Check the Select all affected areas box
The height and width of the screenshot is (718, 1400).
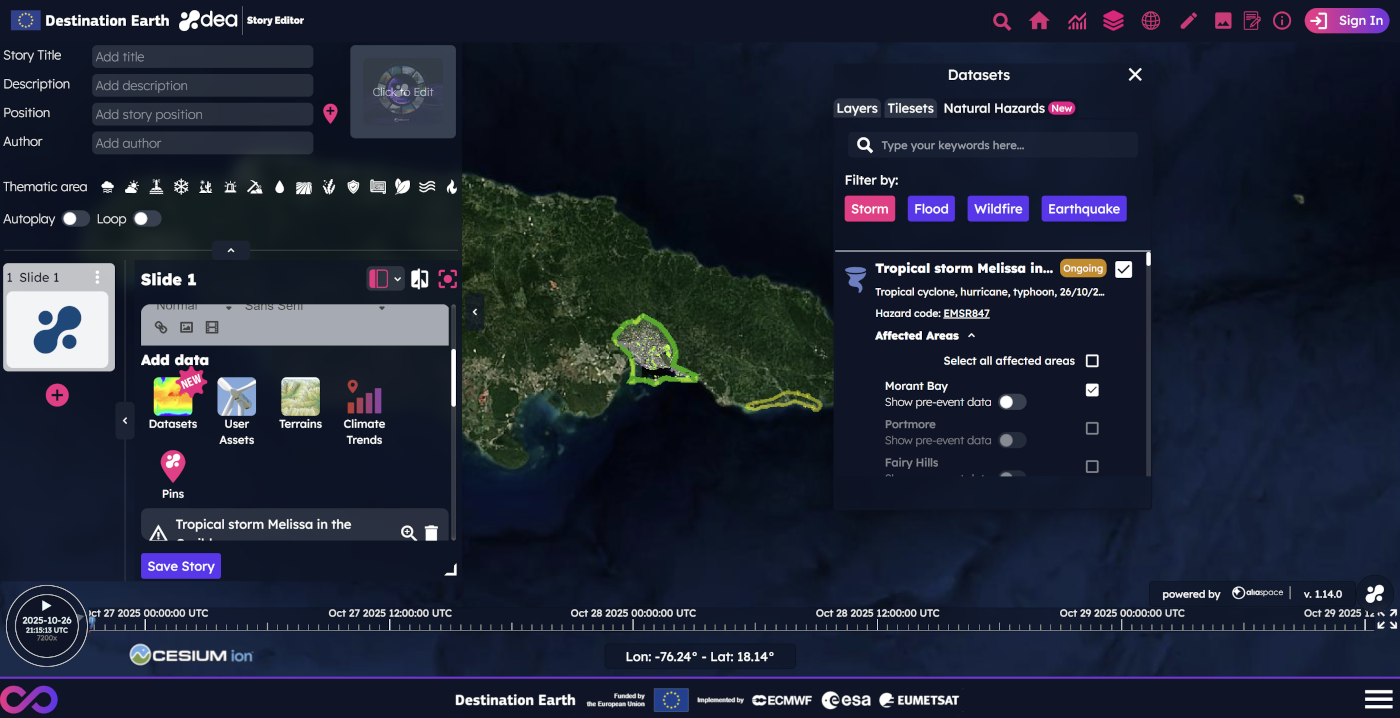[x=1092, y=361]
